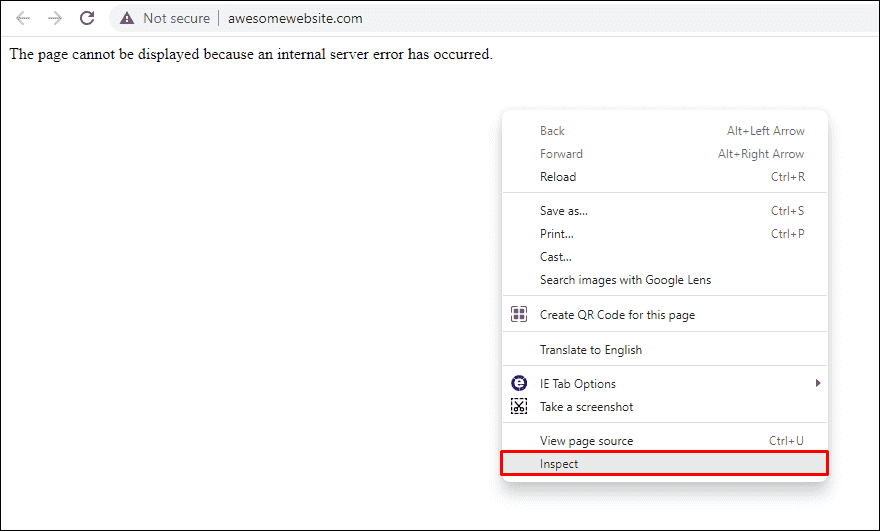Select Forward in the context menu
The height and width of the screenshot is (531, 880).
point(665,154)
